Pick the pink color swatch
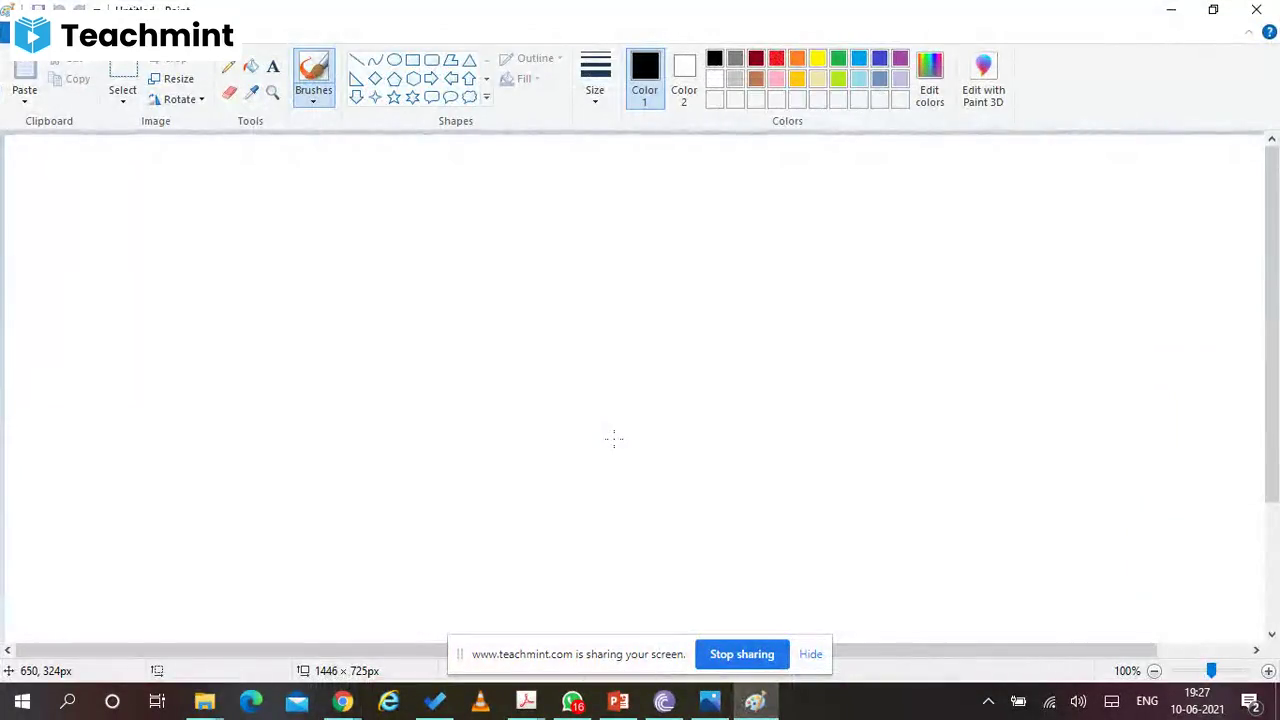The height and width of the screenshot is (720, 1280). (x=777, y=79)
